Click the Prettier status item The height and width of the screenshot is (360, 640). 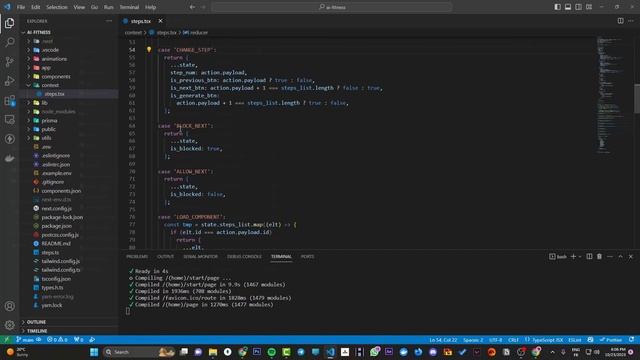pos(611,340)
